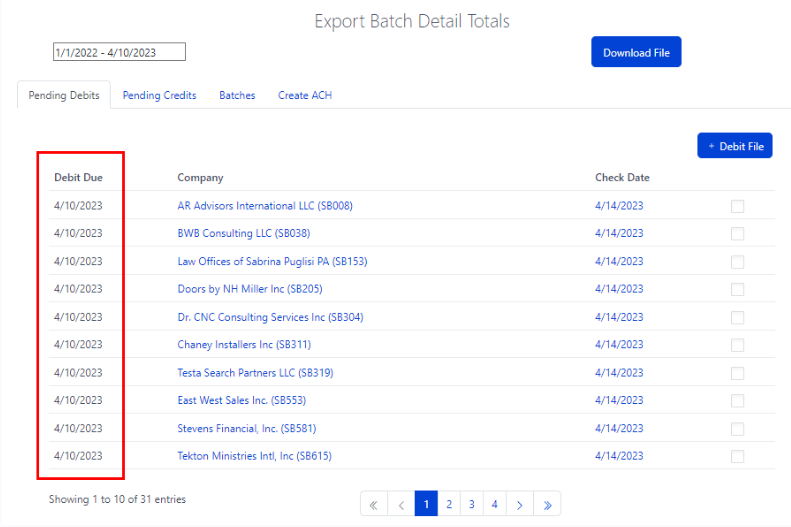Go to previous page arrow
This screenshot has width=791, height=527.
point(401,504)
